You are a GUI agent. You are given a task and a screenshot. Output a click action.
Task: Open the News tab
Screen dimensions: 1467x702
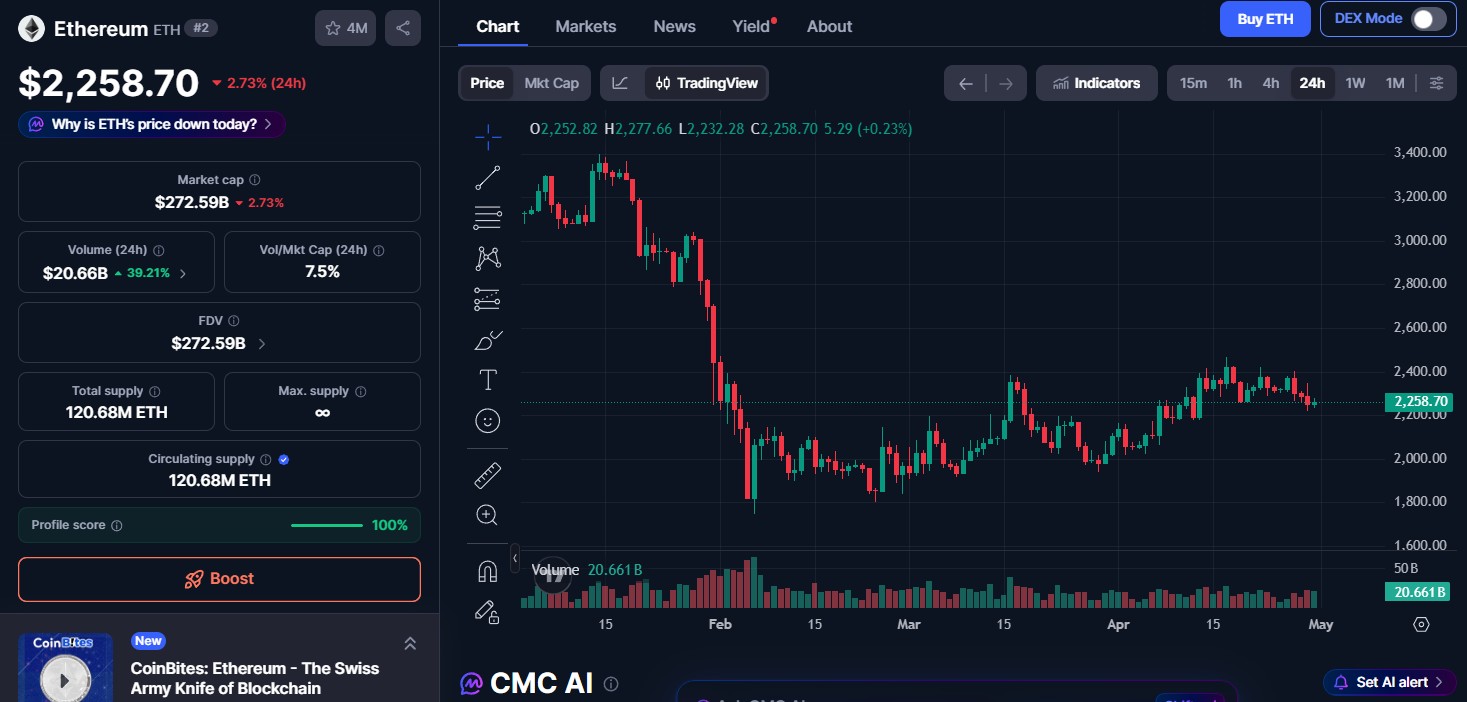click(x=674, y=26)
